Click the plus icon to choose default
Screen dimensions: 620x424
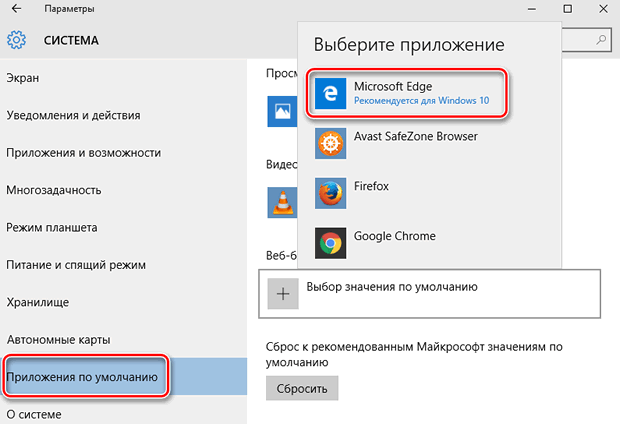point(283,293)
